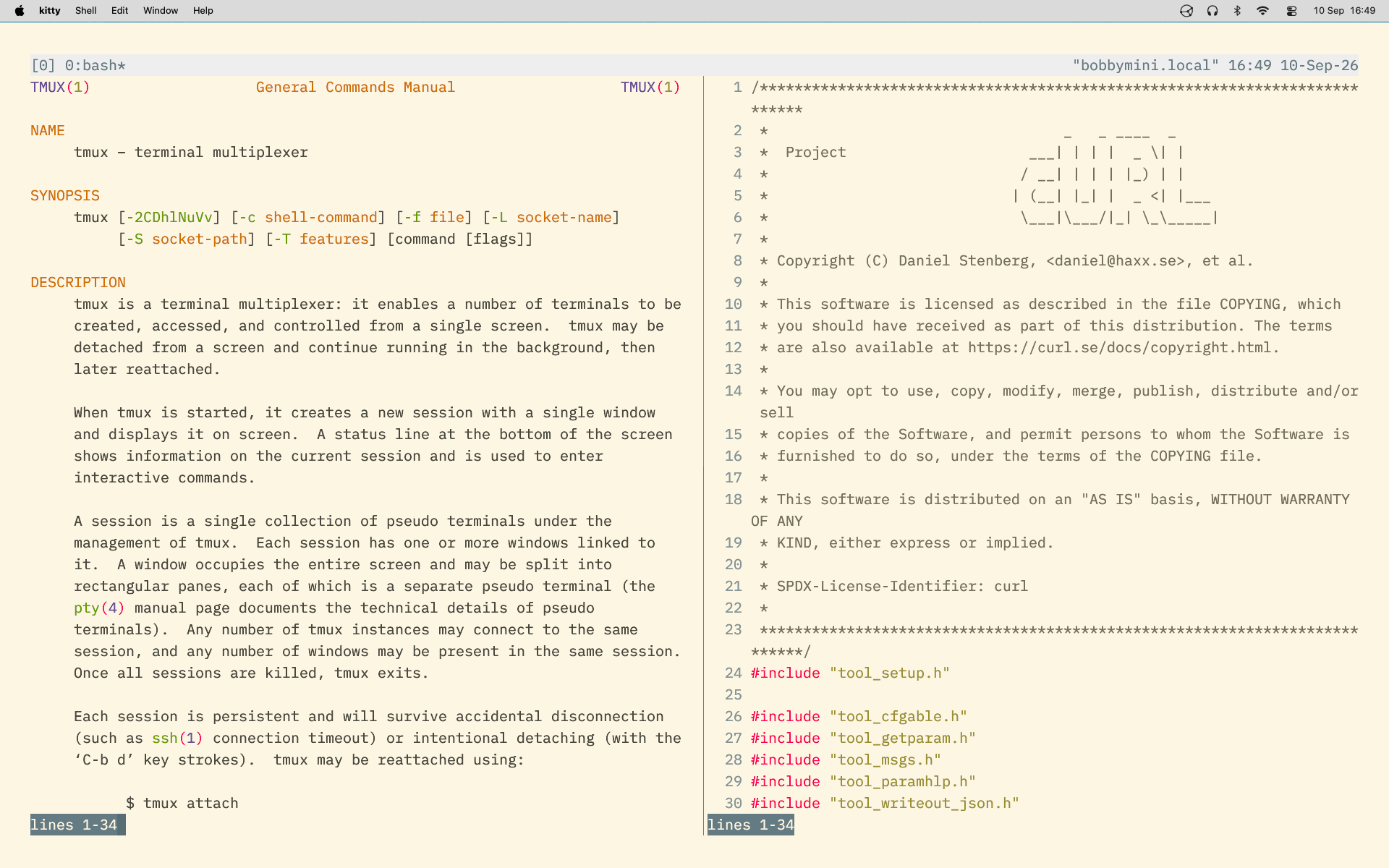The image size is (1389, 868).
Task: Click tmux session indicator [0]
Action: (43, 66)
